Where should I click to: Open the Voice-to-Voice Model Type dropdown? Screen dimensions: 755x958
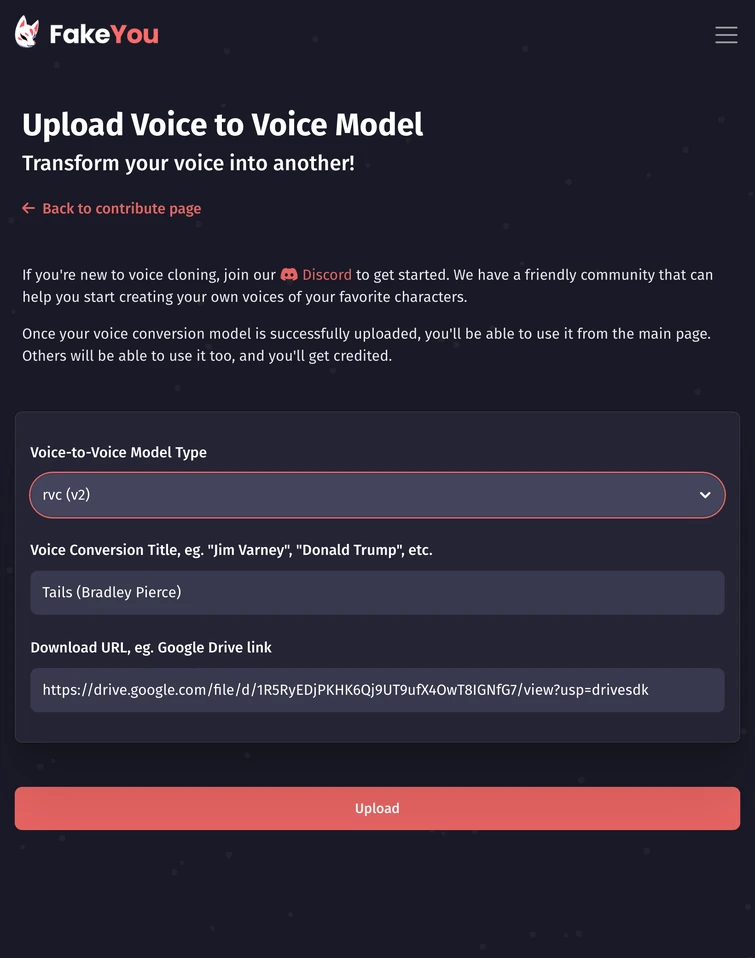coord(377,494)
